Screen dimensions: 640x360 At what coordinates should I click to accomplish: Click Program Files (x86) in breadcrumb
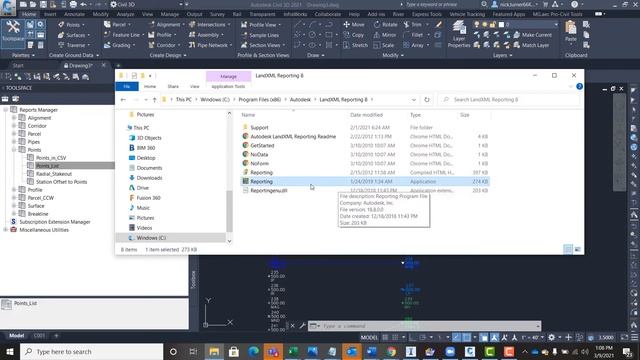260,100
